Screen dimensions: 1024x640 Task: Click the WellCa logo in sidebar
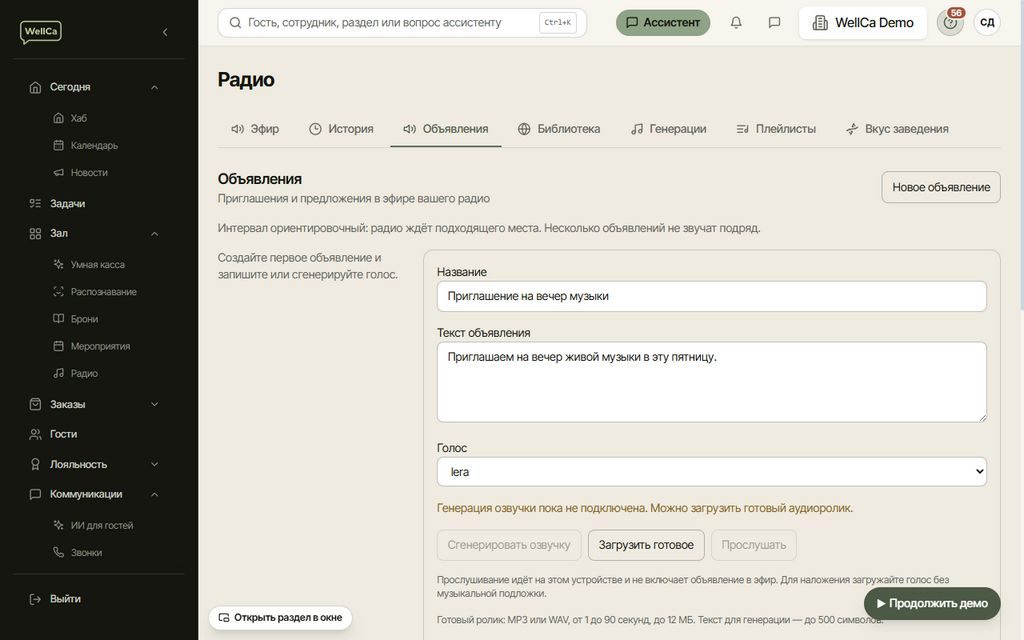(x=40, y=31)
